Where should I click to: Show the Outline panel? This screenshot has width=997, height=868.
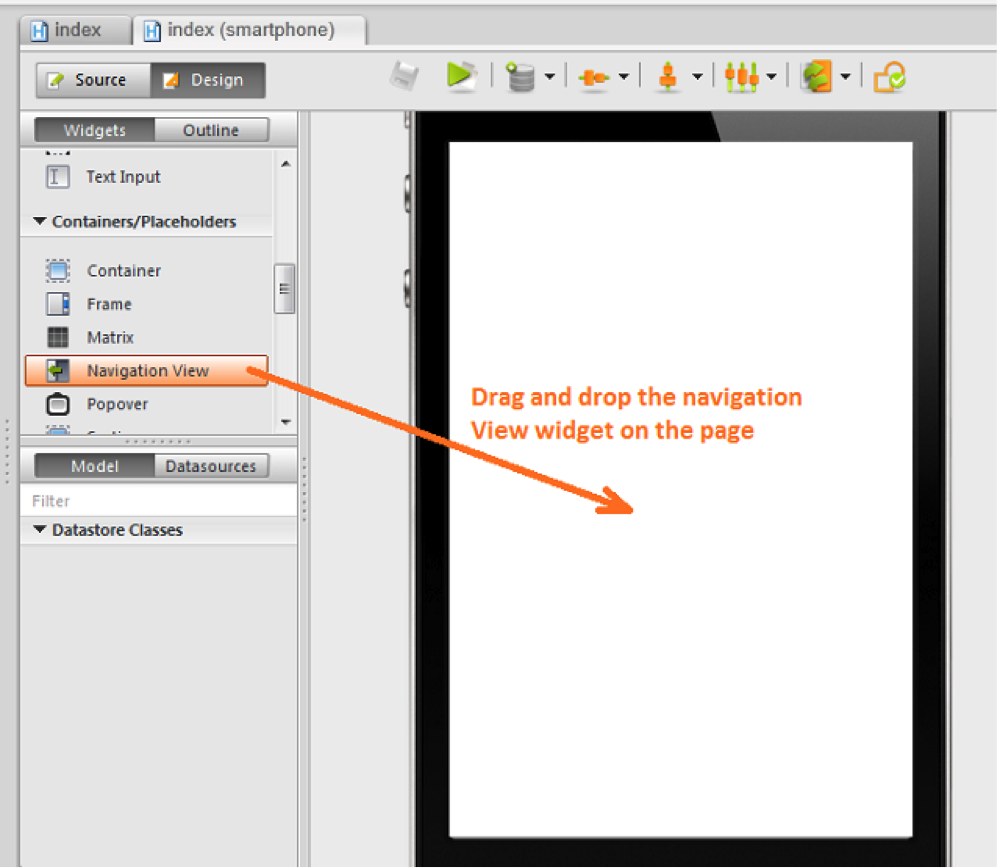pyautogui.click(x=212, y=130)
